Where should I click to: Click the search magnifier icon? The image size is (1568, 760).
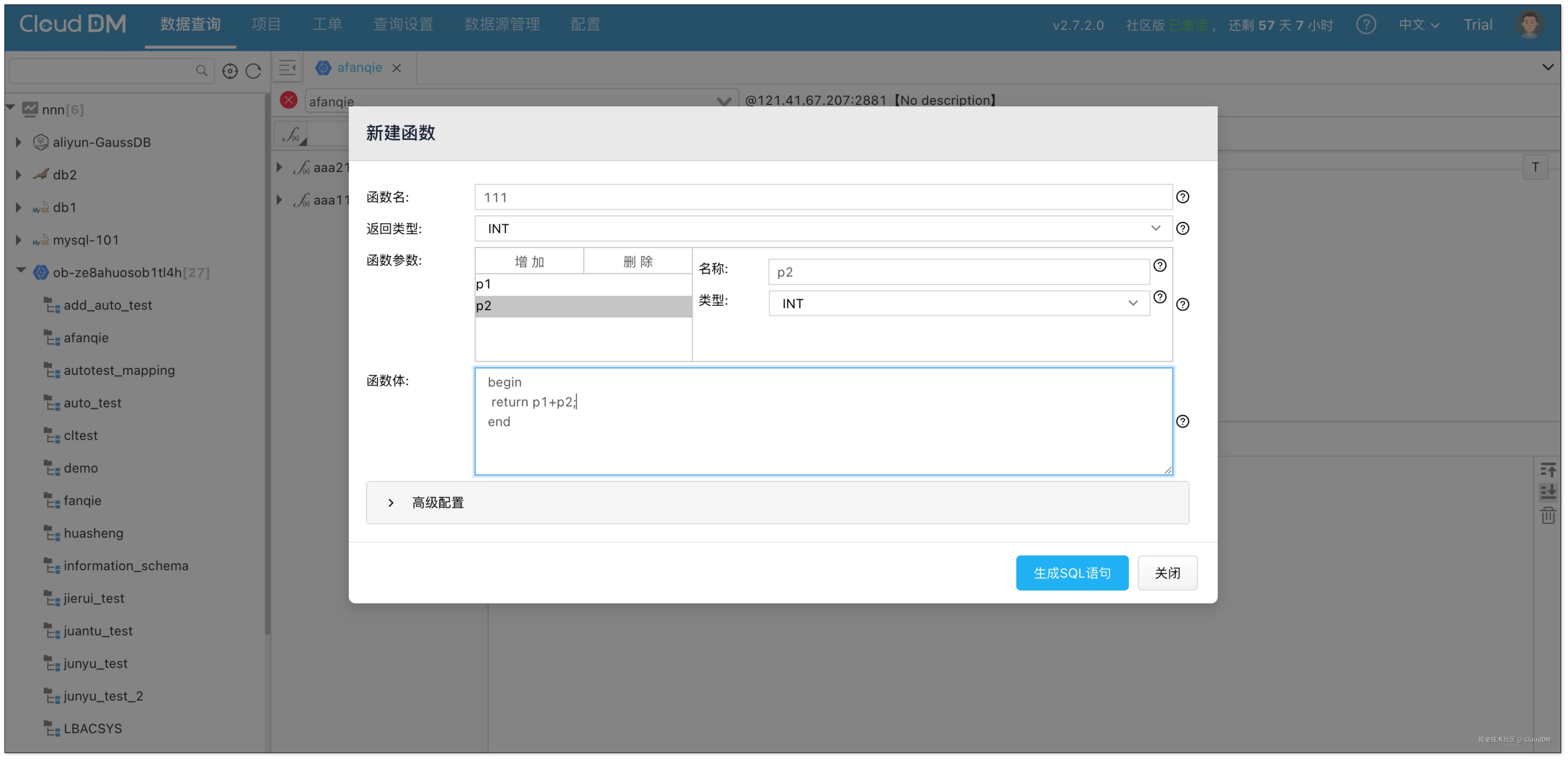[201, 71]
